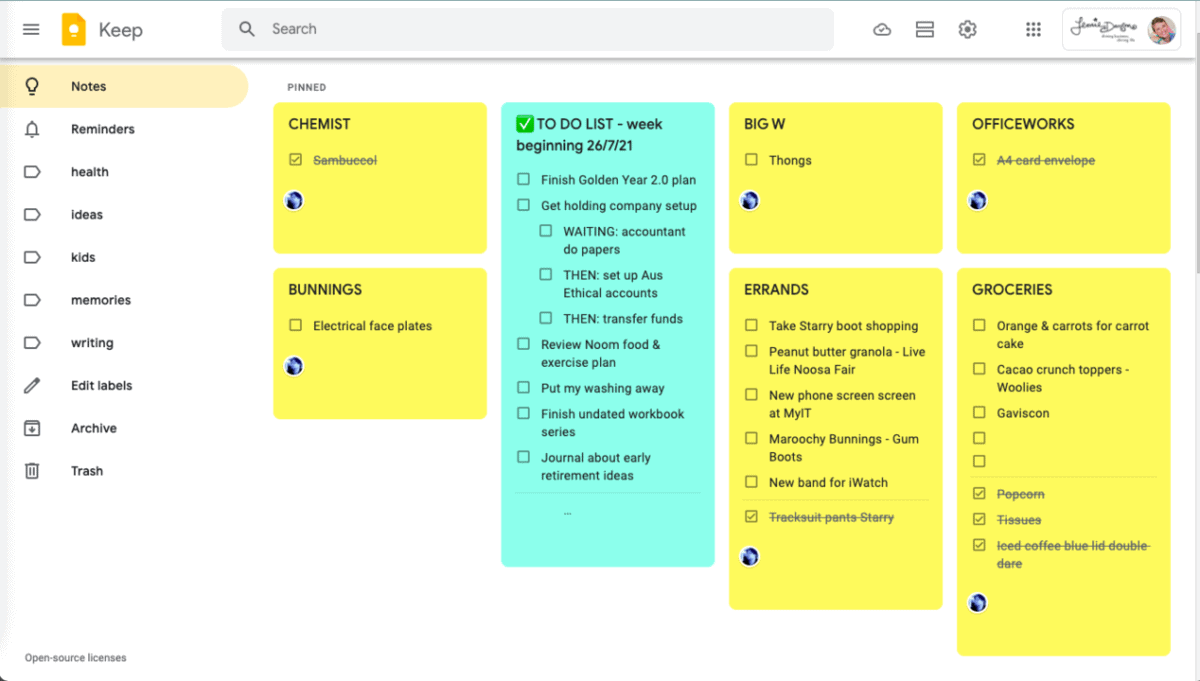Click the Keep app logo

72,29
